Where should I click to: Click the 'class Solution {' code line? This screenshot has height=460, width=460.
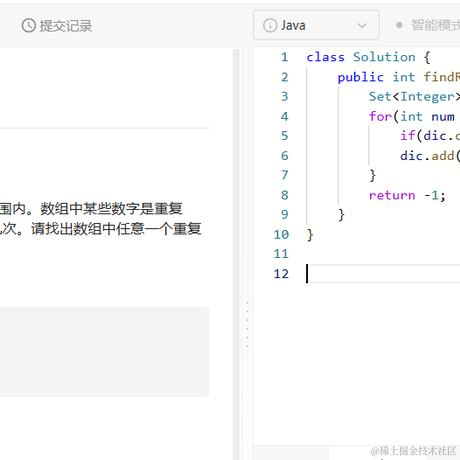tap(368, 57)
